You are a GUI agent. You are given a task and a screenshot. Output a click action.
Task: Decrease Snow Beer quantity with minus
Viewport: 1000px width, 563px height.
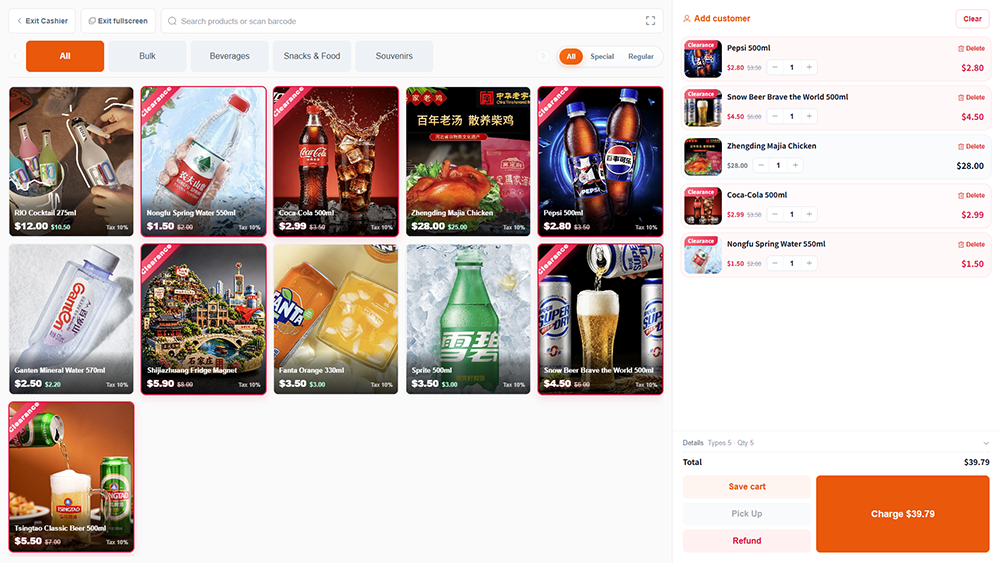[775, 116]
